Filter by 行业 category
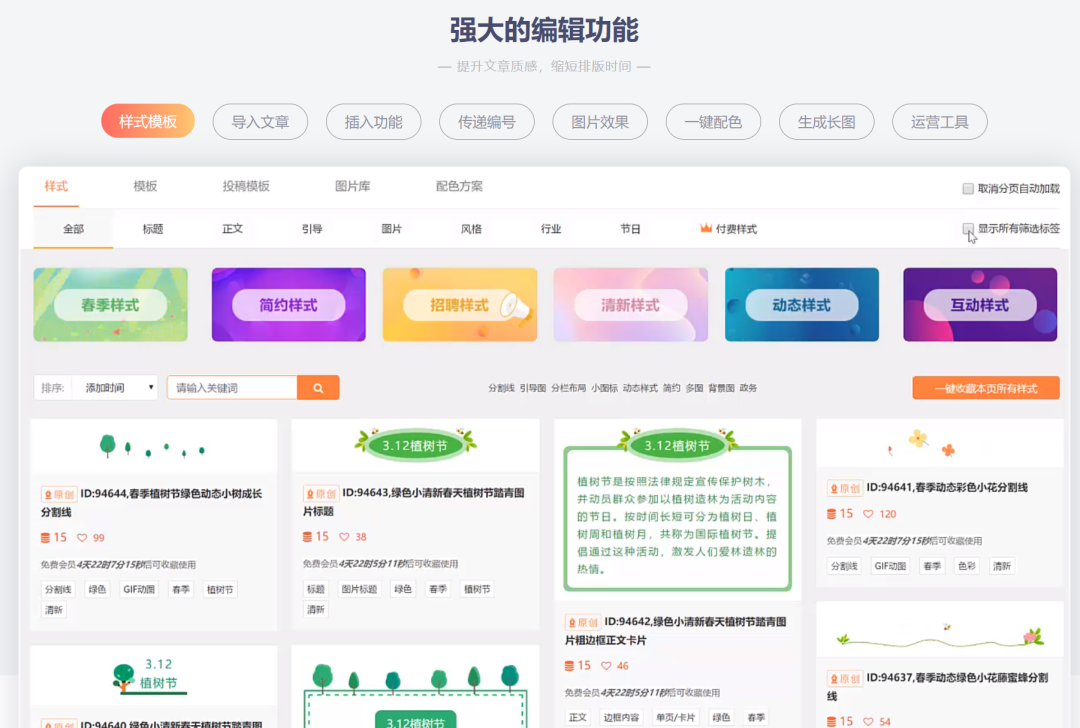The image size is (1080, 728). click(551, 229)
